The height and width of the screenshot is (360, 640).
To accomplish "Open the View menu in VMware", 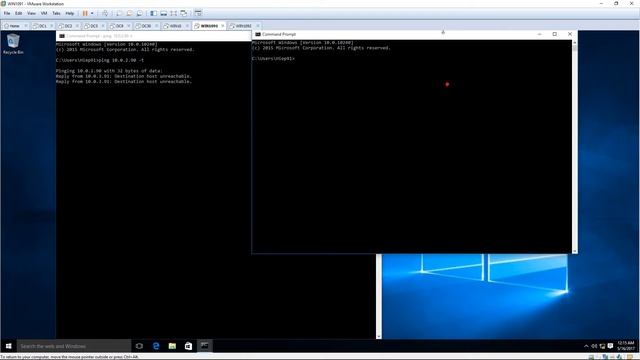I will (x=31, y=13).
